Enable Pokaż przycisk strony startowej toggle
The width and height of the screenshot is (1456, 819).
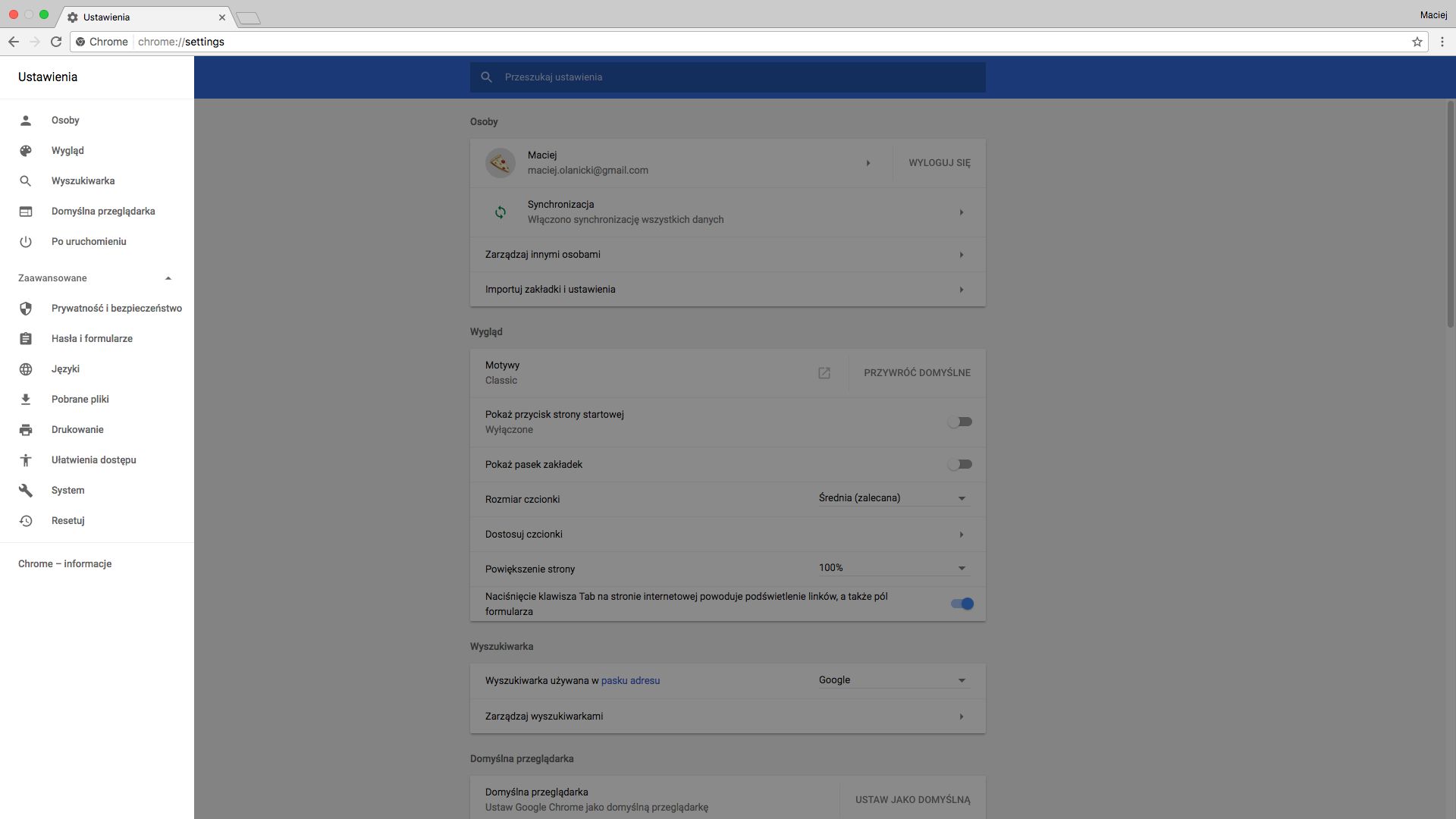pyautogui.click(x=960, y=422)
